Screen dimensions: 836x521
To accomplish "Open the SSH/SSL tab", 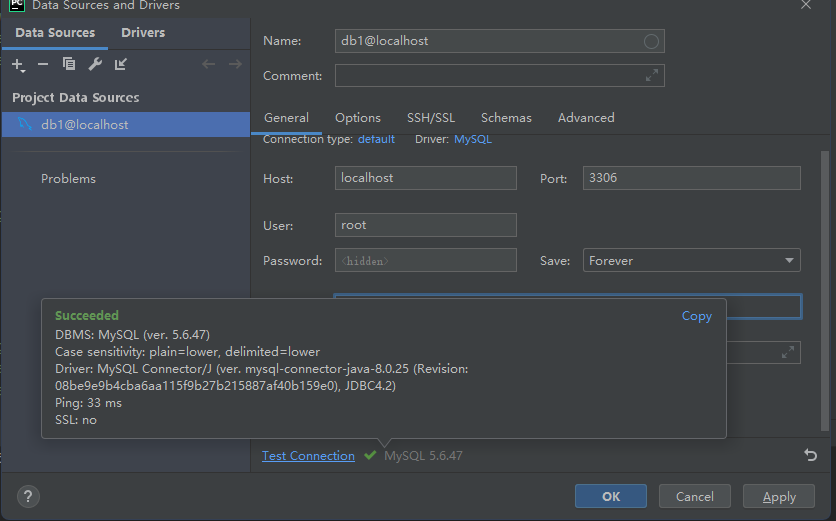I will pyautogui.click(x=430, y=118).
